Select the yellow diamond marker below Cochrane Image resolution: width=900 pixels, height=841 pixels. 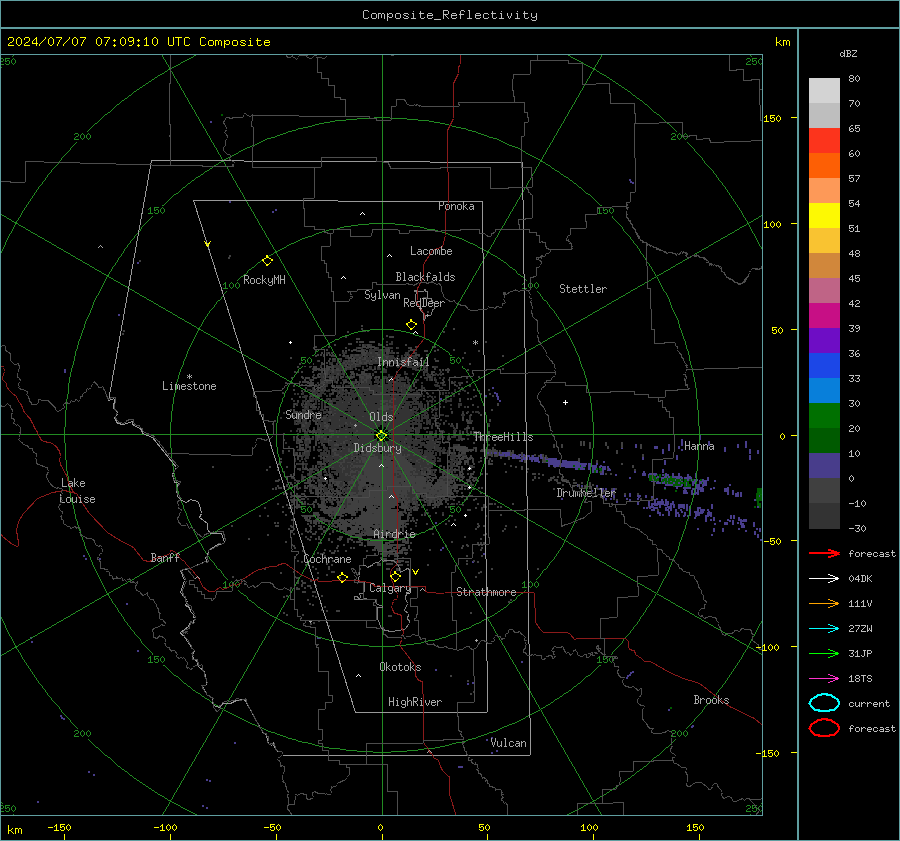tap(343, 577)
